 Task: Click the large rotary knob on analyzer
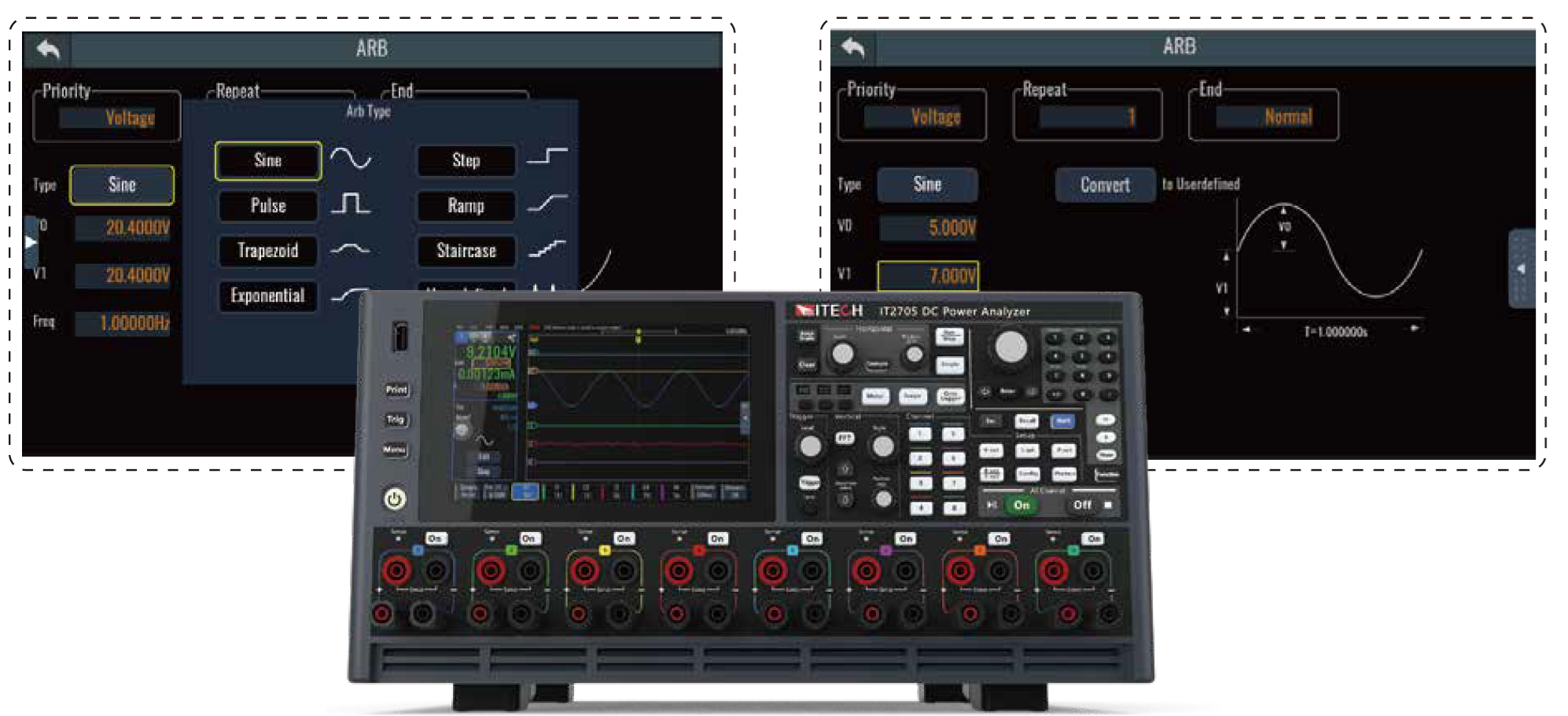1010,347
